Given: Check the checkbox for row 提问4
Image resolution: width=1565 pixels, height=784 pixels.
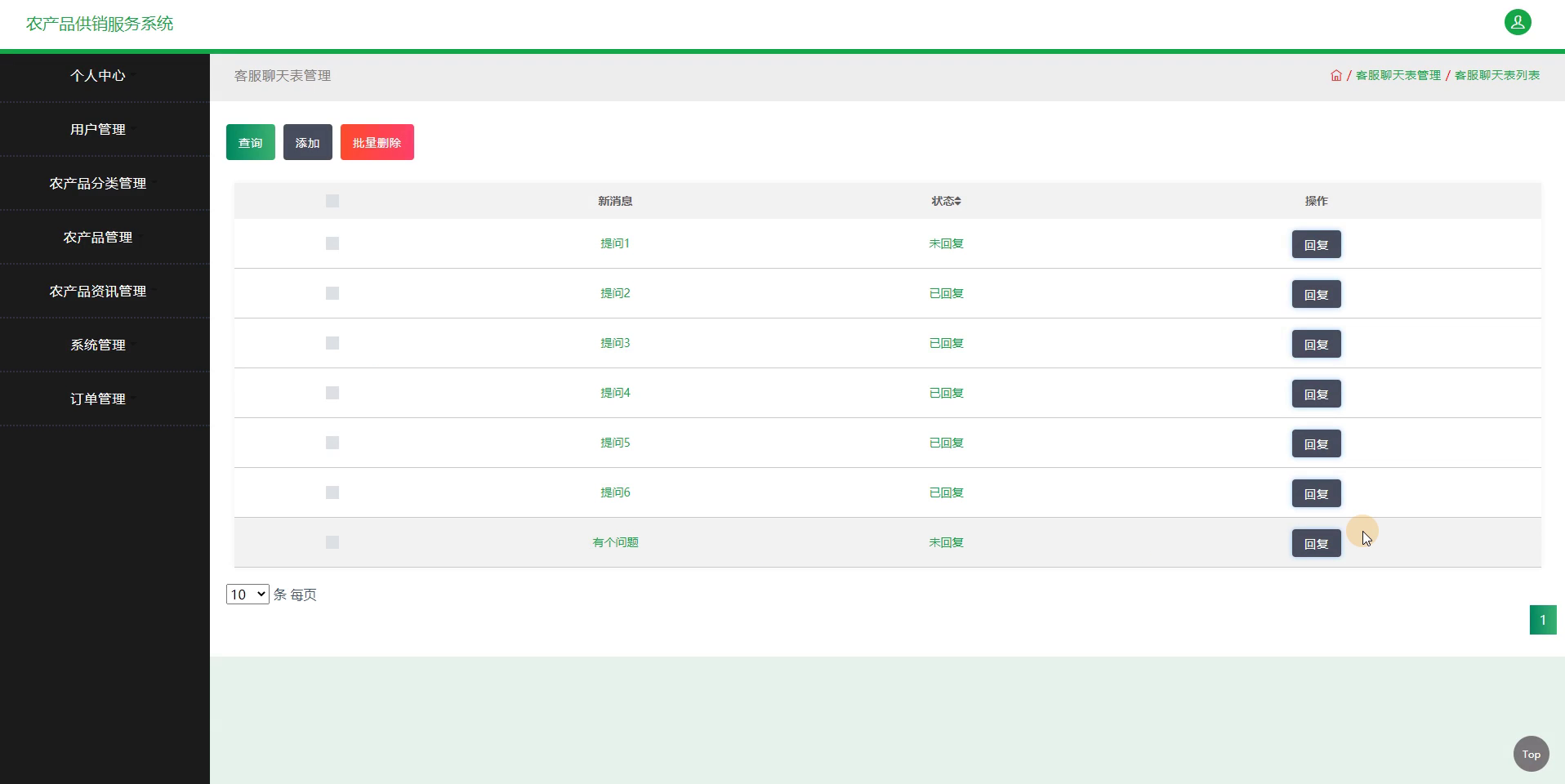Looking at the screenshot, I should 332,393.
